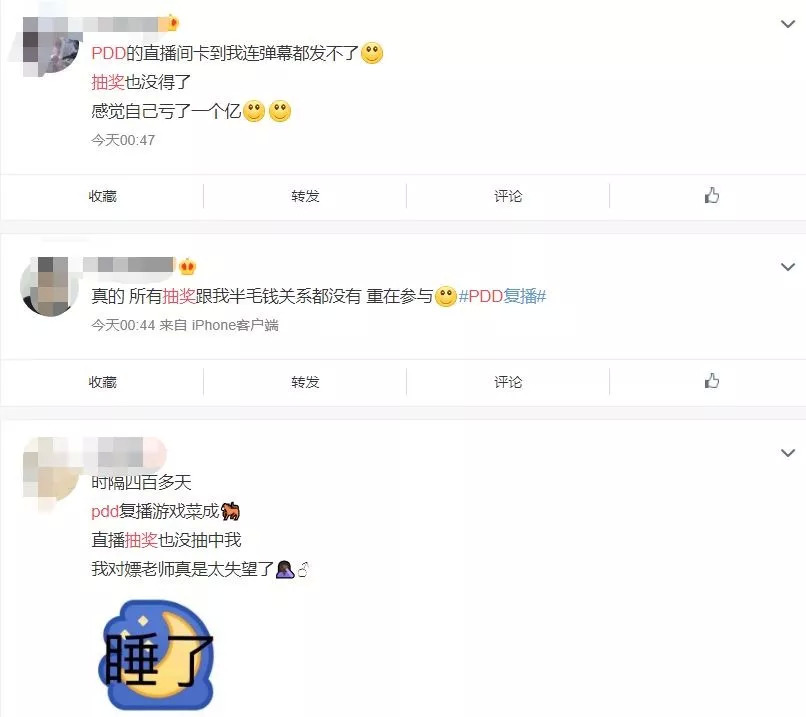Image resolution: width=806 pixels, height=717 pixels.
Task: Click 转发 under the first post
Action: 305,196
